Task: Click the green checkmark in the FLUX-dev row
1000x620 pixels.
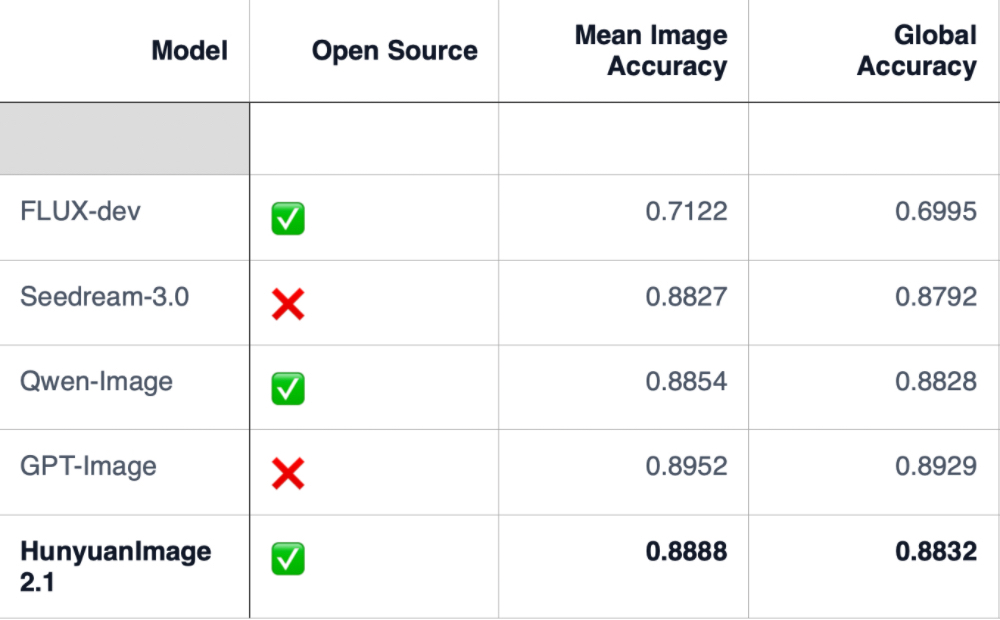Action: tap(288, 218)
